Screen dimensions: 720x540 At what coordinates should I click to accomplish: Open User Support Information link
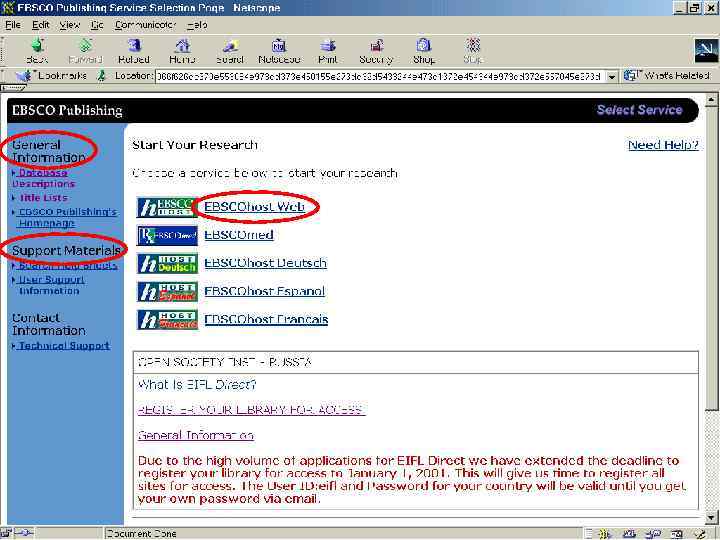(51, 285)
